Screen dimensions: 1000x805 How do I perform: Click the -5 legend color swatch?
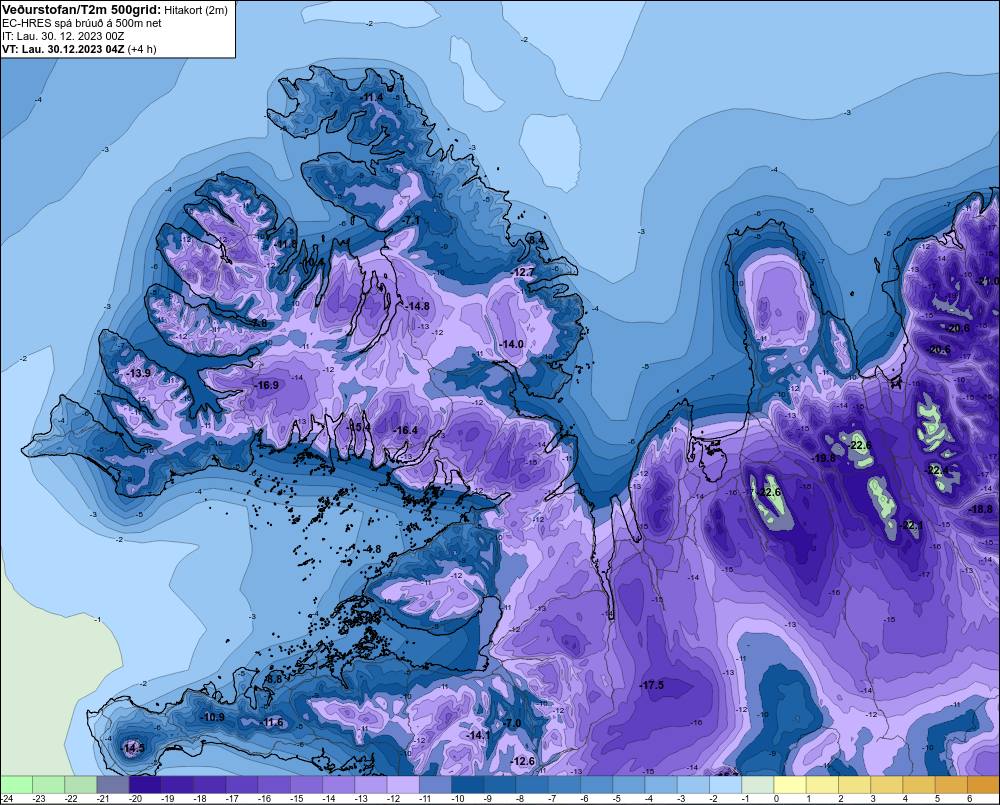[x=629, y=784]
